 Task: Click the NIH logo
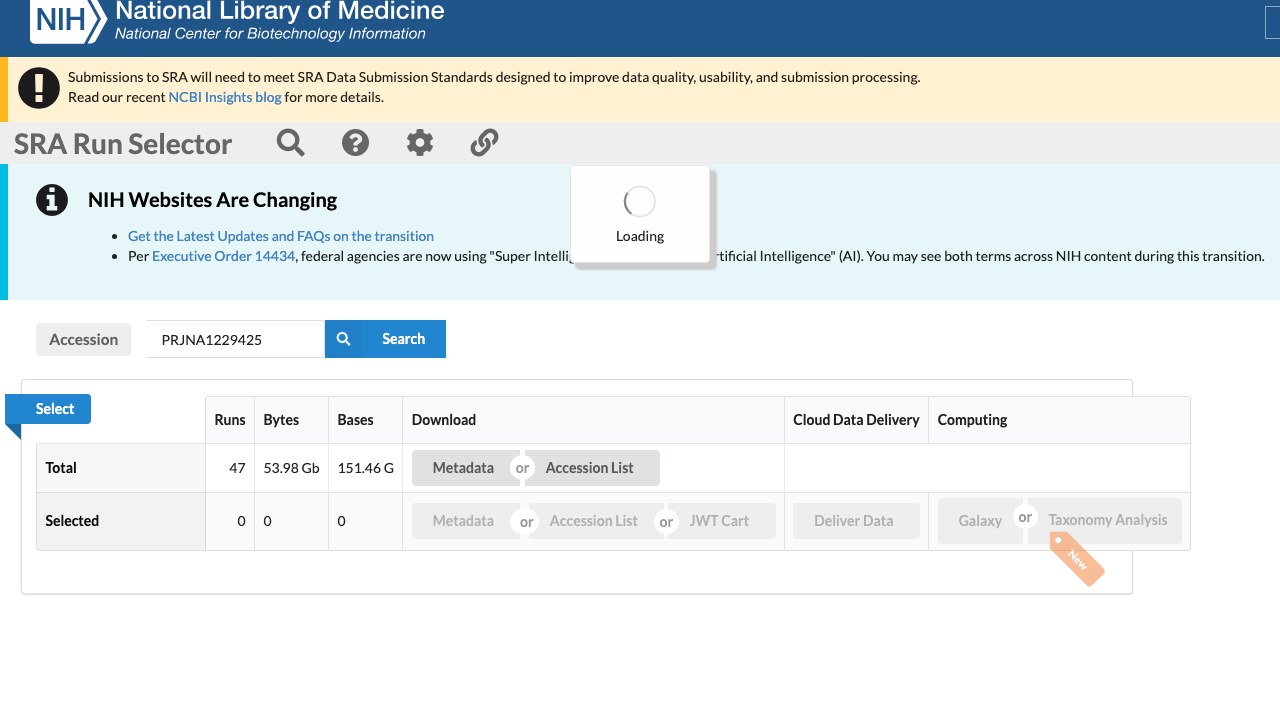tap(67, 20)
